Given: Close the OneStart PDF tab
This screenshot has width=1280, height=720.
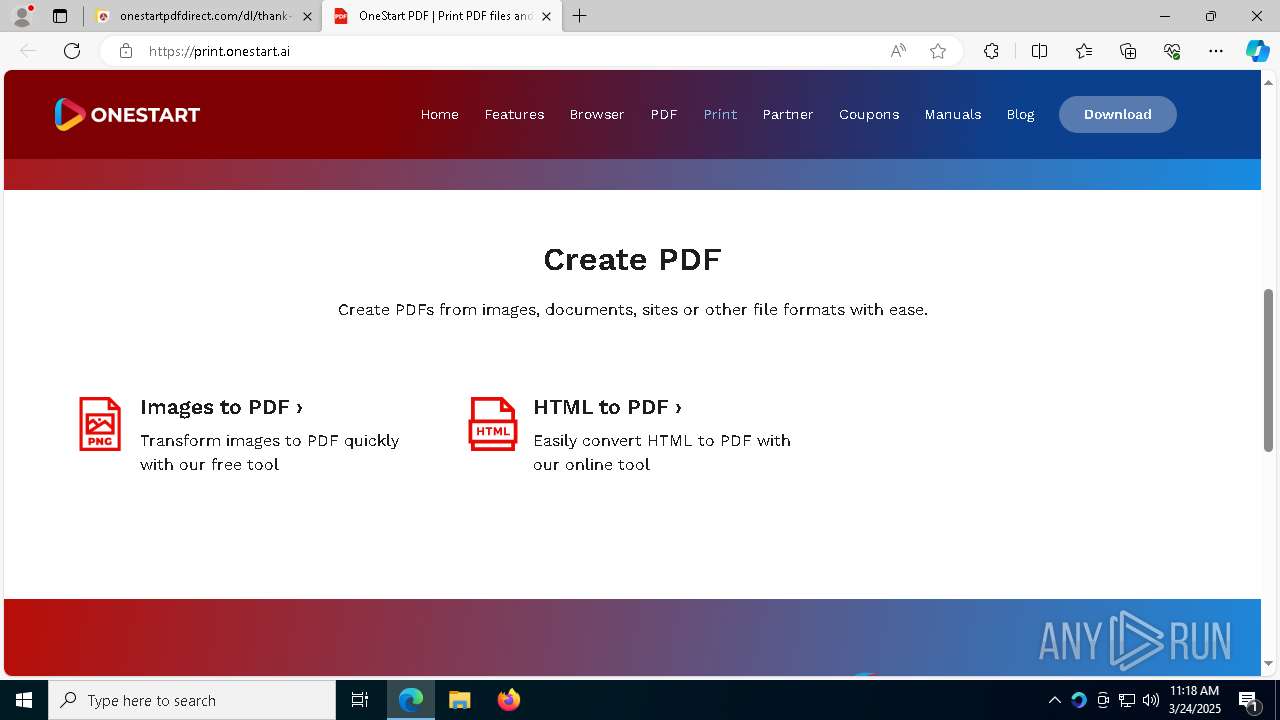Looking at the screenshot, I should click(546, 16).
